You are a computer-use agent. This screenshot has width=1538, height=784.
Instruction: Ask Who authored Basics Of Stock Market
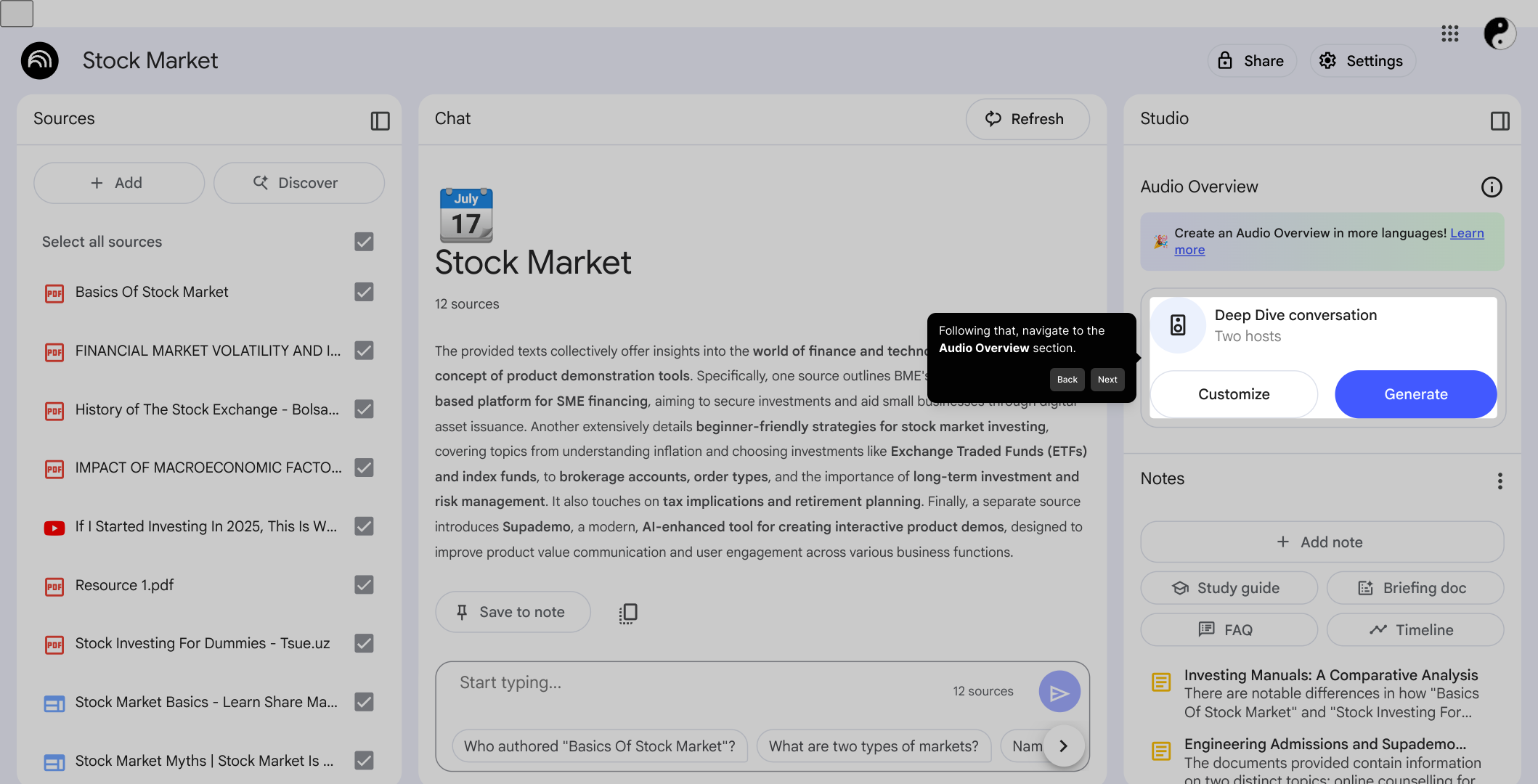(x=599, y=746)
